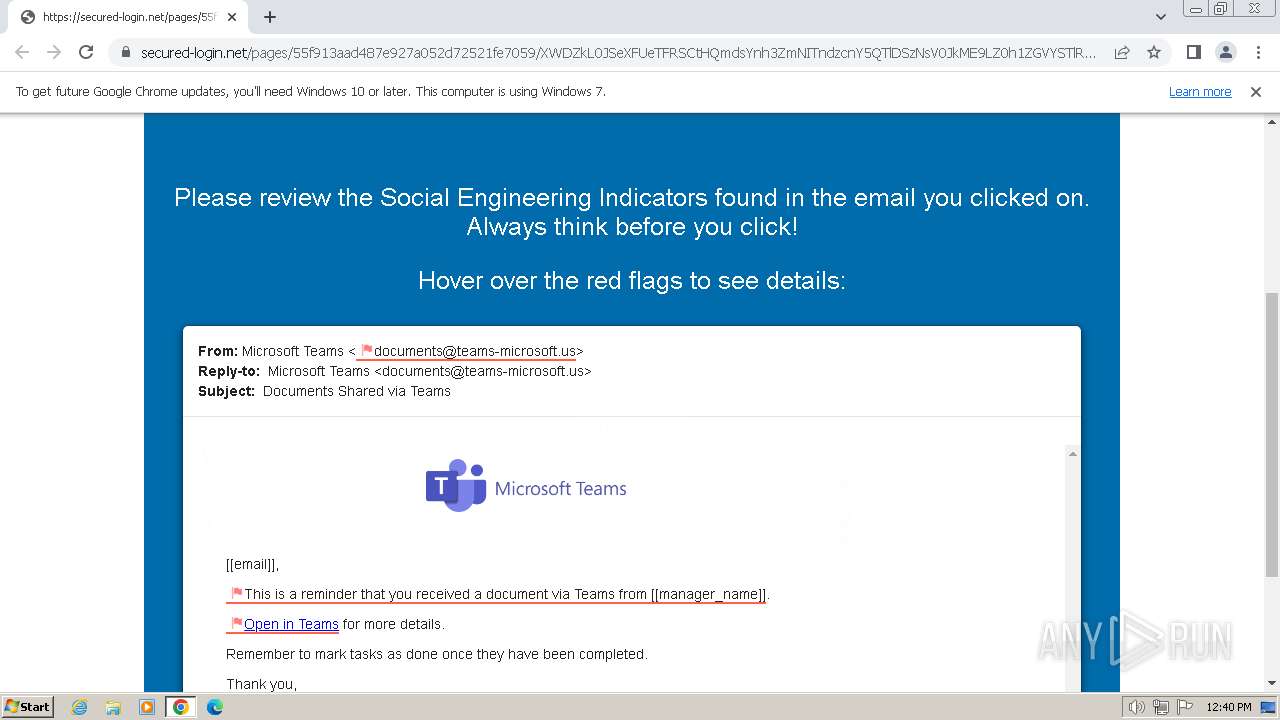The width and height of the screenshot is (1280, 720).
Task: Click the email pane scroll up arrow
Action: tap(1072, 454)
